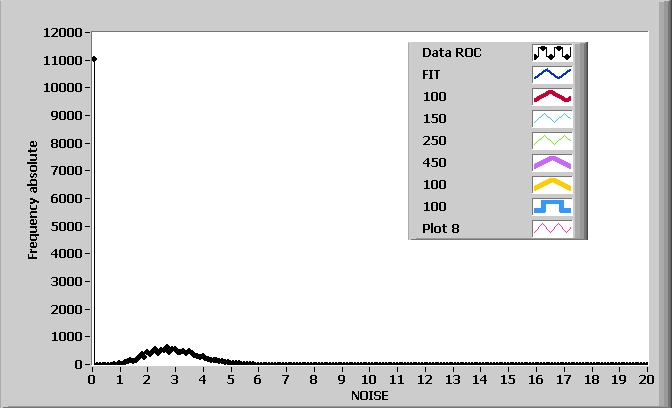Click the Frequency absolute y-axis label
The height and width of the screenshot is (408, 672).
[x=33, y=200]
